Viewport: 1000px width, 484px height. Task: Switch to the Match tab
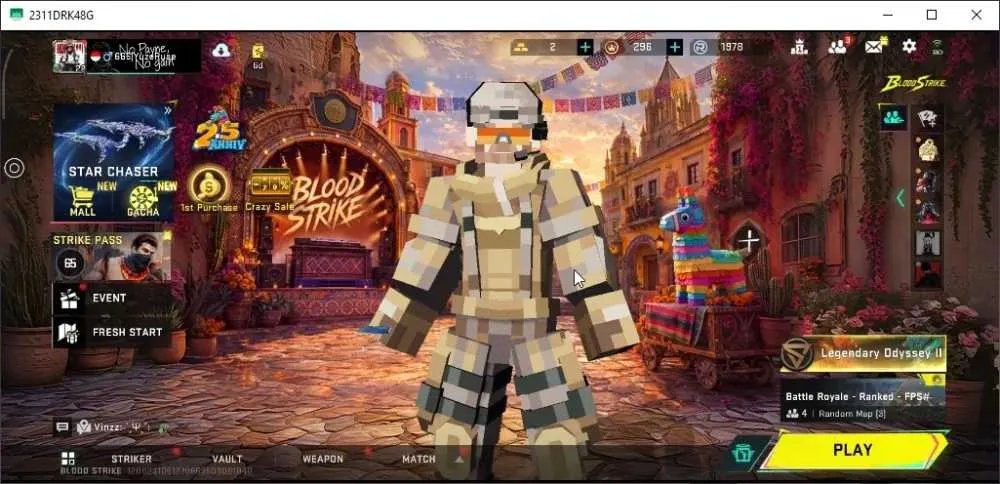(418, 458)
